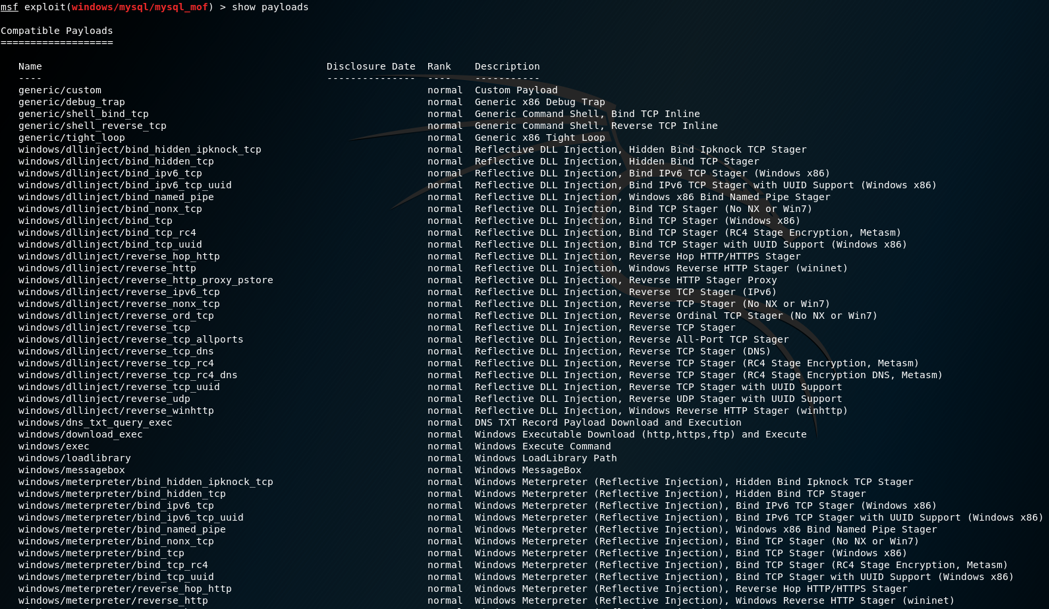Click windows/loadlibrary payload name
The width and height of the screenshot is (1049, 609).
(74, 458)
